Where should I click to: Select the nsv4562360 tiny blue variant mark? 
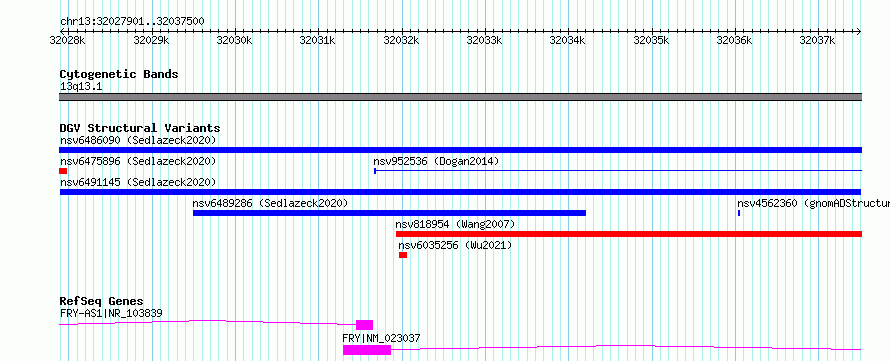[x=738, y=213]
